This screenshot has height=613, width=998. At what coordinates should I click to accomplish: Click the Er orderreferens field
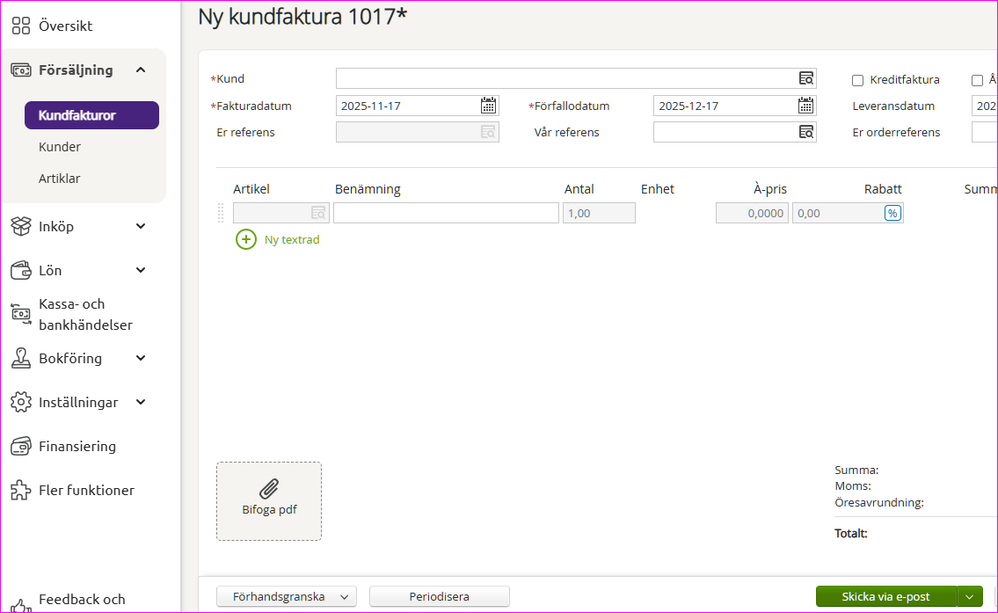984,132
